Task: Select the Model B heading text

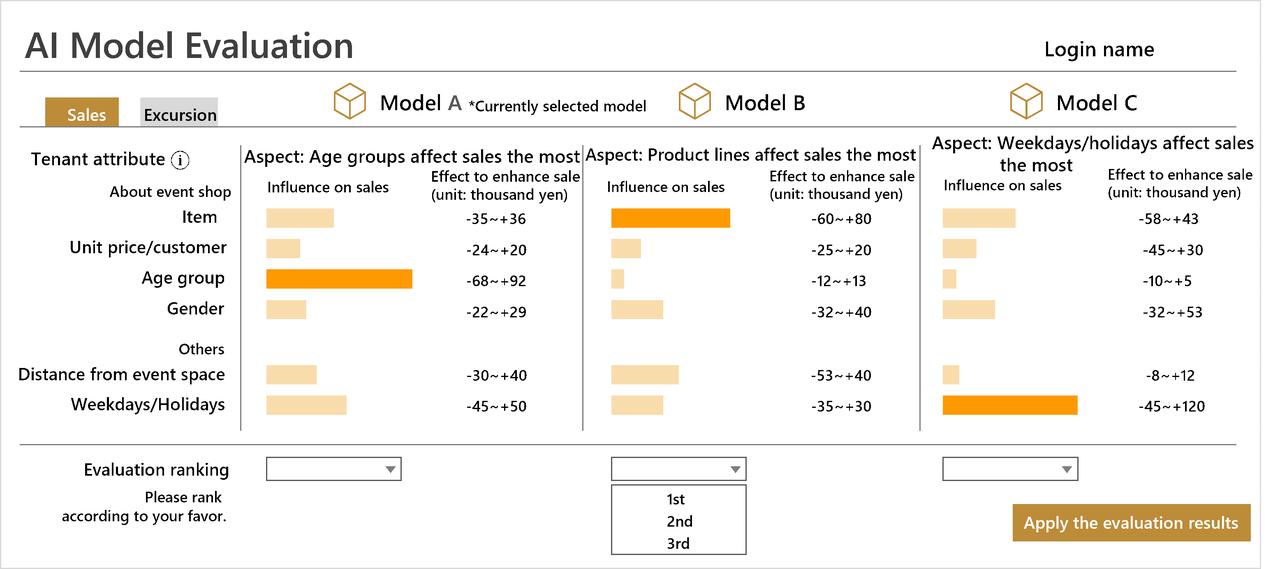Action: click(765, 103)
